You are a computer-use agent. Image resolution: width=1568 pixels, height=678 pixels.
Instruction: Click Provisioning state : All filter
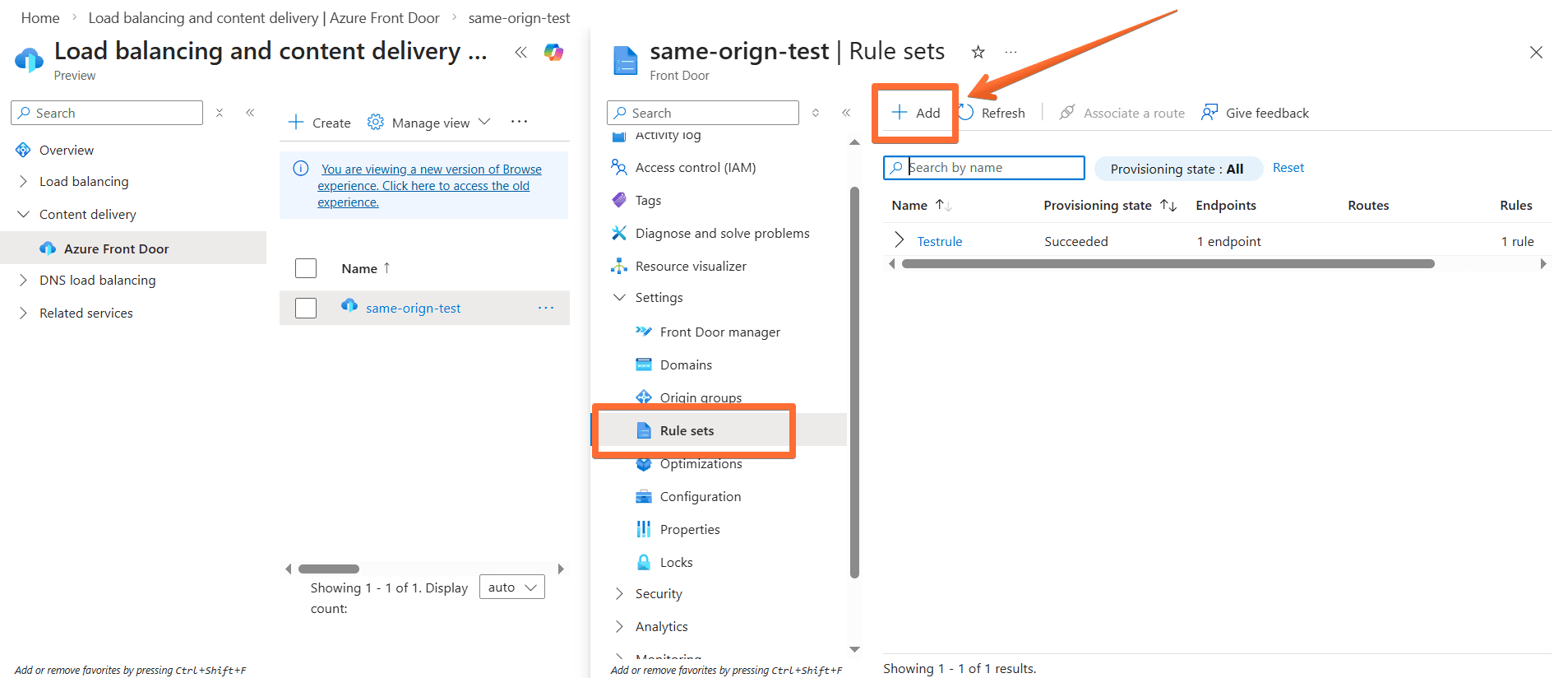pyautogui.click(x=1178, y=169)
